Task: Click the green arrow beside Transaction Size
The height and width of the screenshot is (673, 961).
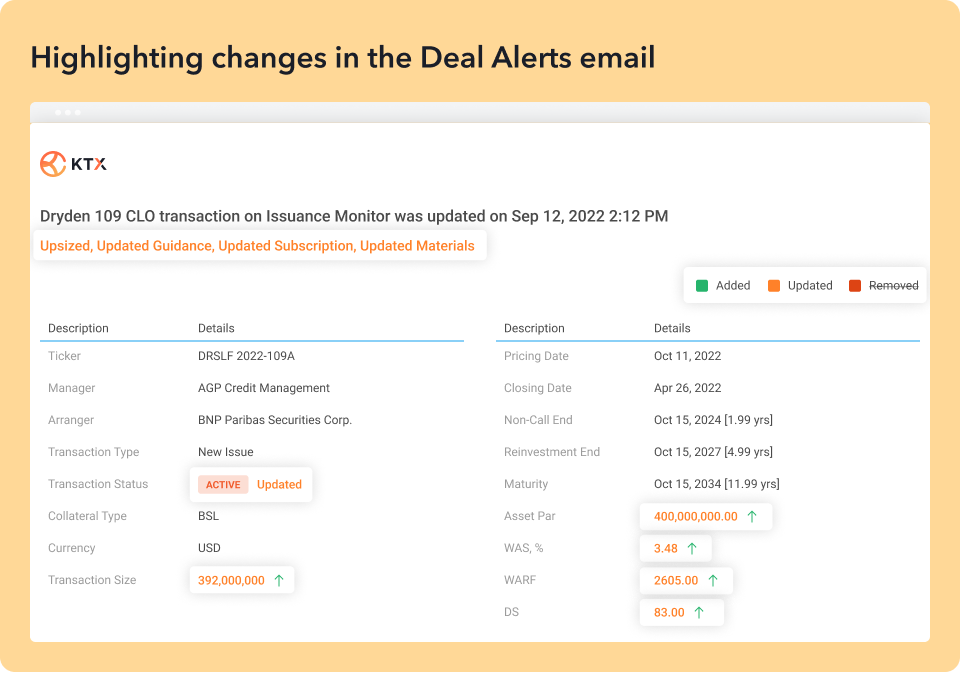Action: click(x=279, y=580)
